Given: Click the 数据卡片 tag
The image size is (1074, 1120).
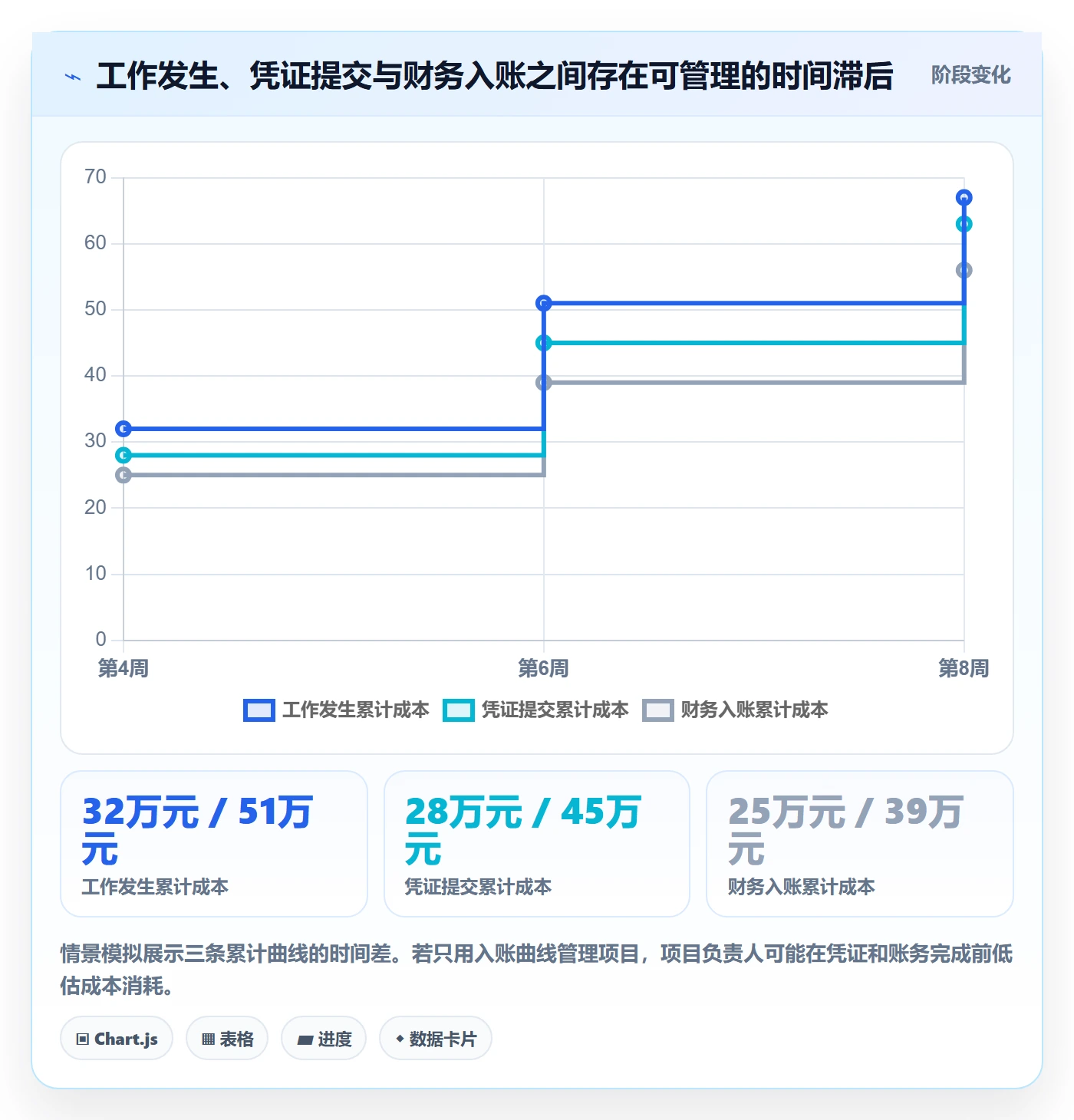Looking at the screenshot, I should click(436, 1039).
